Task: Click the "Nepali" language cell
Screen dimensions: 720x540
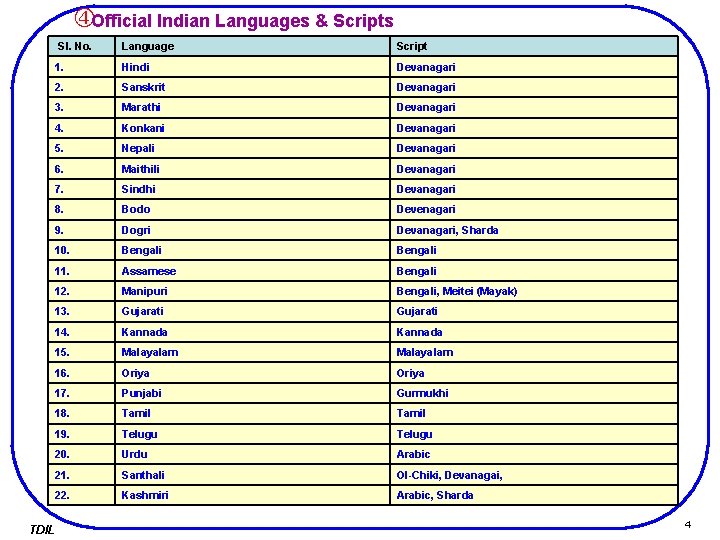Action: [252, 148]
